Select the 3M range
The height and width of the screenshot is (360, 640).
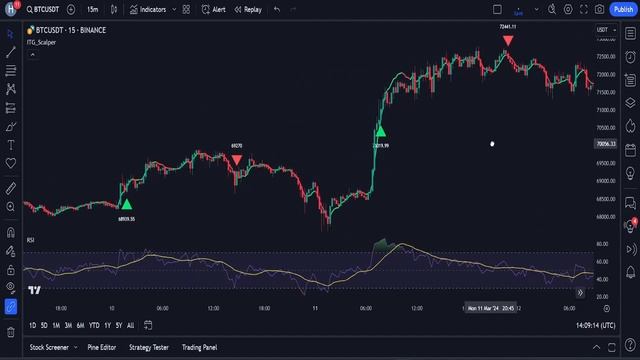coord(68,325)
